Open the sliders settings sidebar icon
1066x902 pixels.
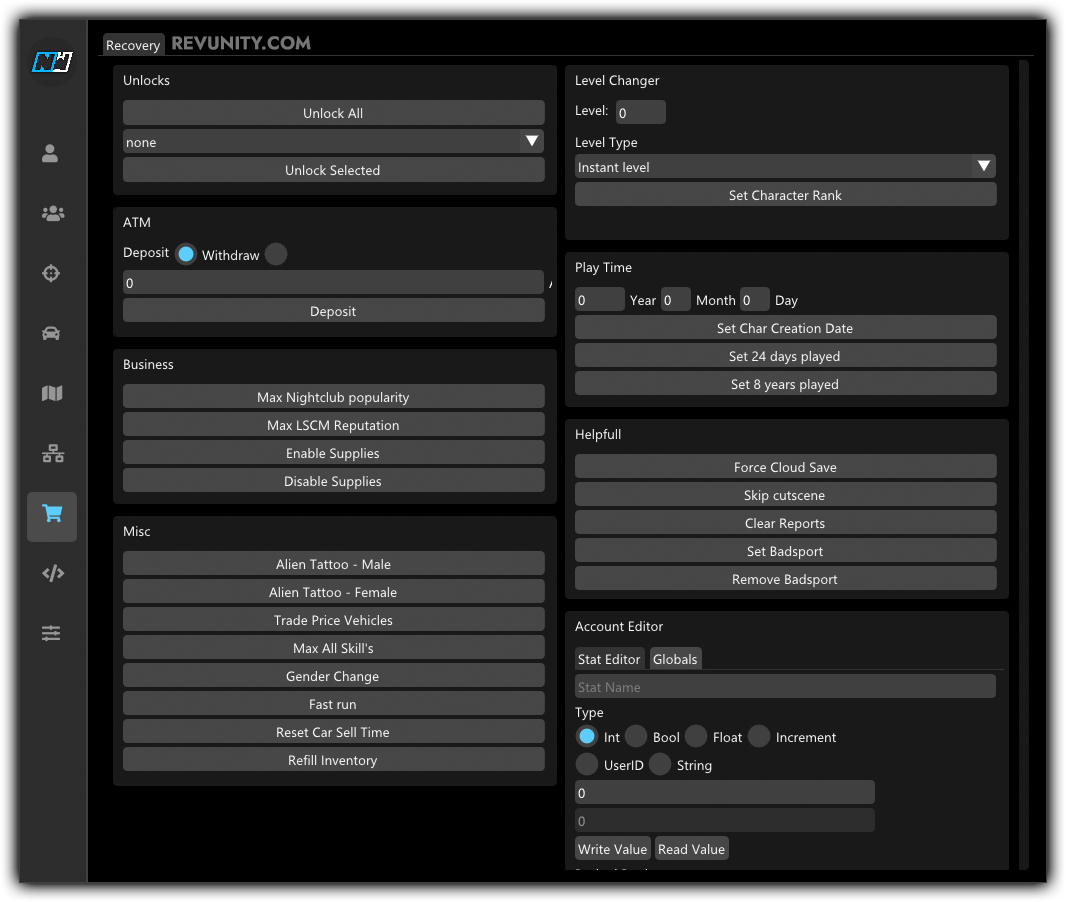[52, 634]
